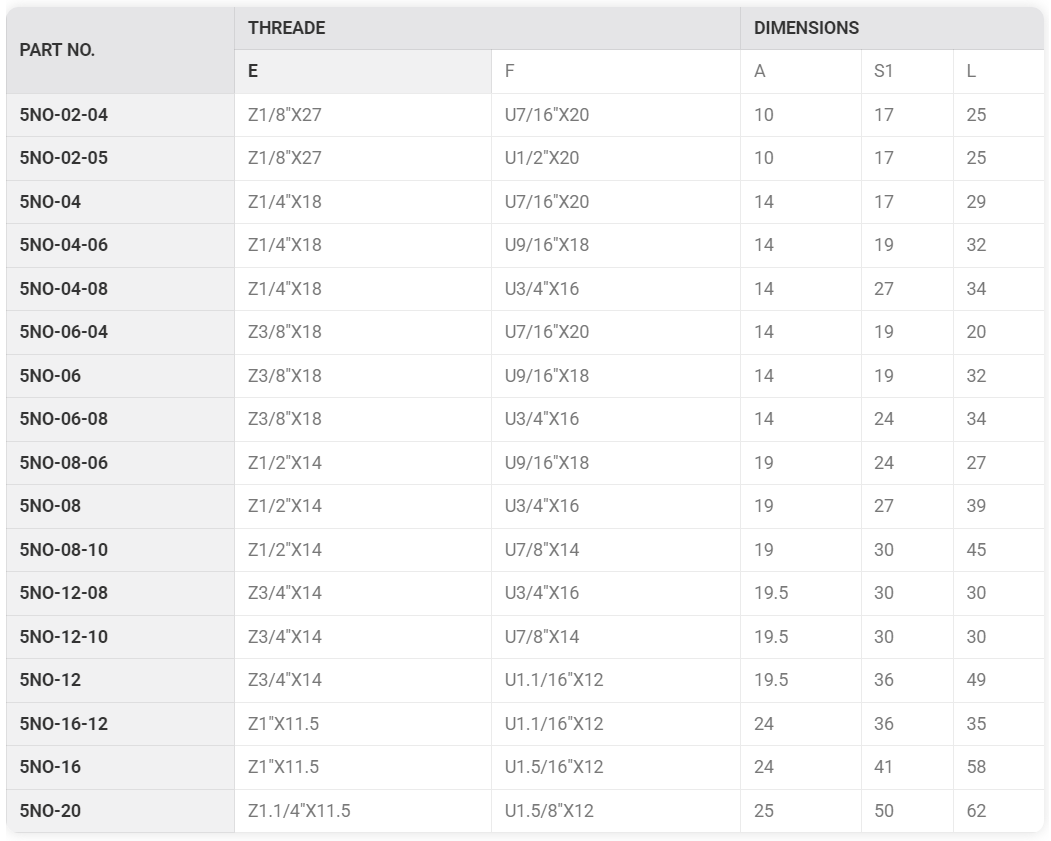Select part number 5NO-02-04

pos(64,115)
